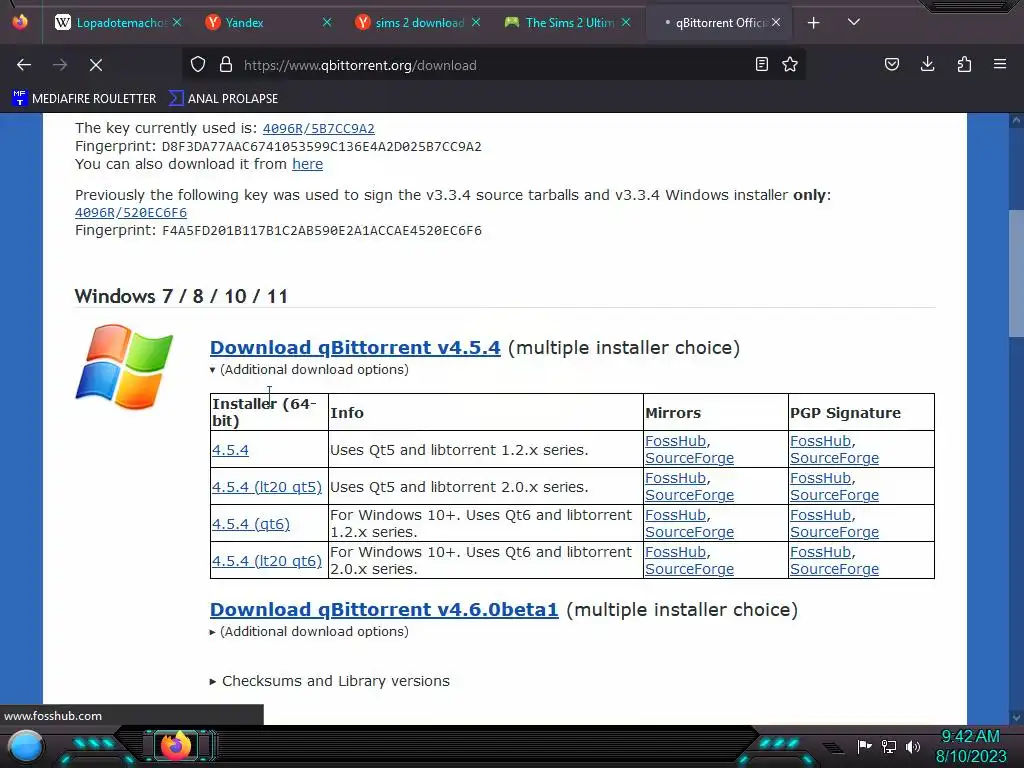Close the Lopadotemacho Wikipedia tab
The image size is (1024, 768).
(177, 22)
